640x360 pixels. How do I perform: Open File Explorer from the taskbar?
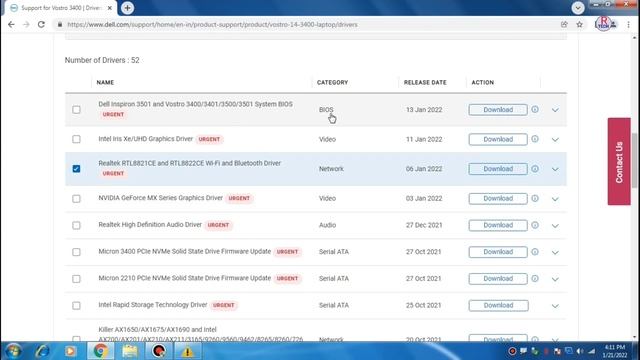(130, 351)
